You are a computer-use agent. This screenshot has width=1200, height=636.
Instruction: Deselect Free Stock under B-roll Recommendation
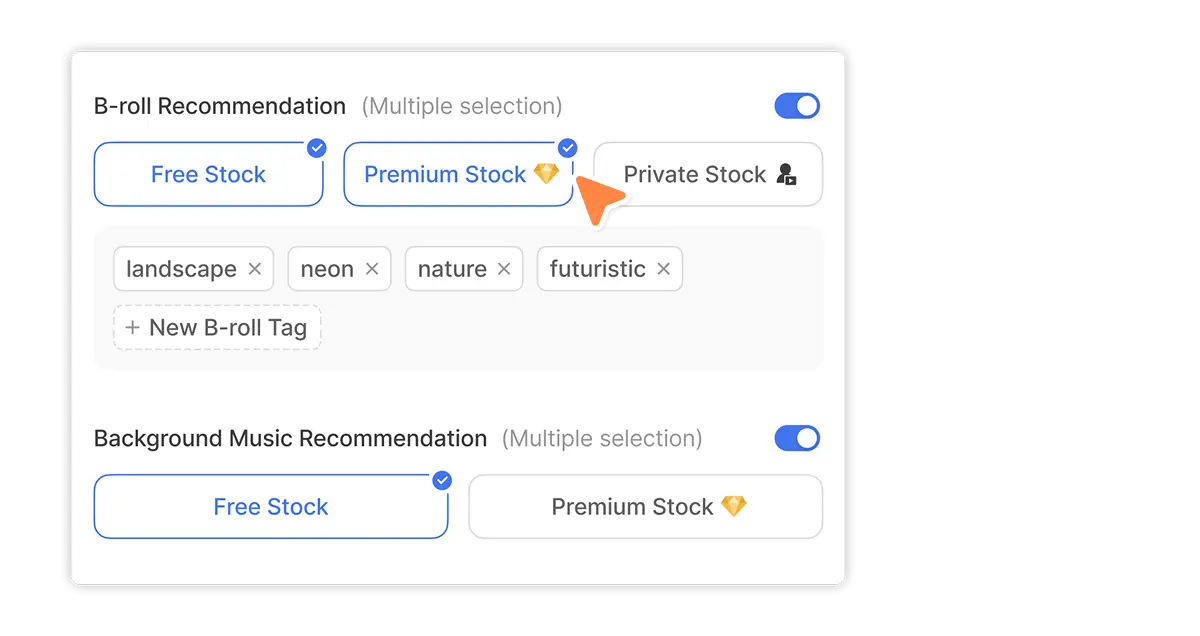coord(209,174)
